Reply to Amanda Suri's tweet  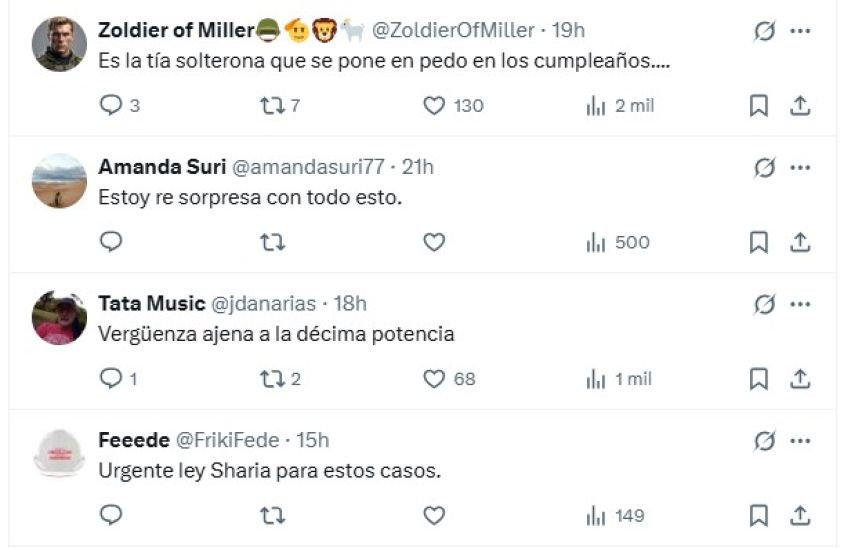coord(111,242)
